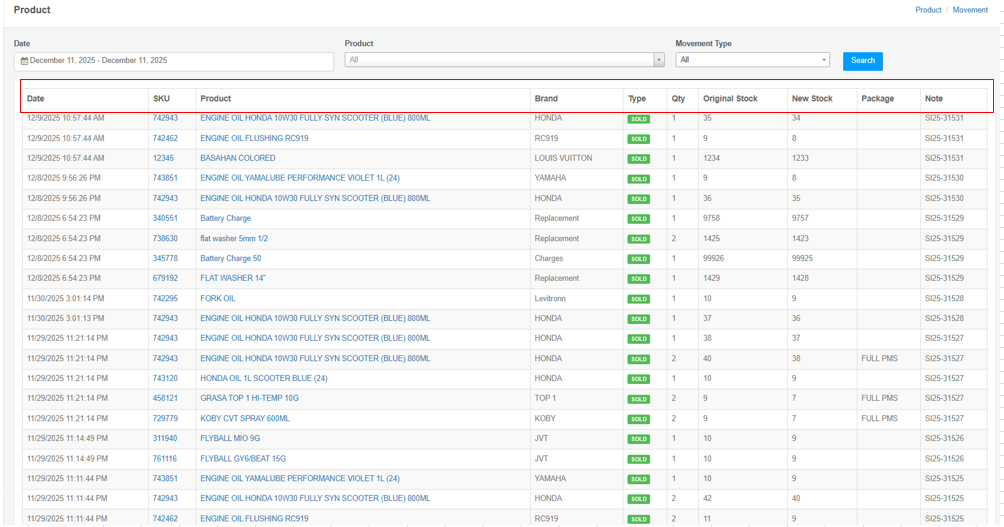This screenshot has height=527, width=1004.
Task: Click the New Stock column header
Action: click(812, 99)
